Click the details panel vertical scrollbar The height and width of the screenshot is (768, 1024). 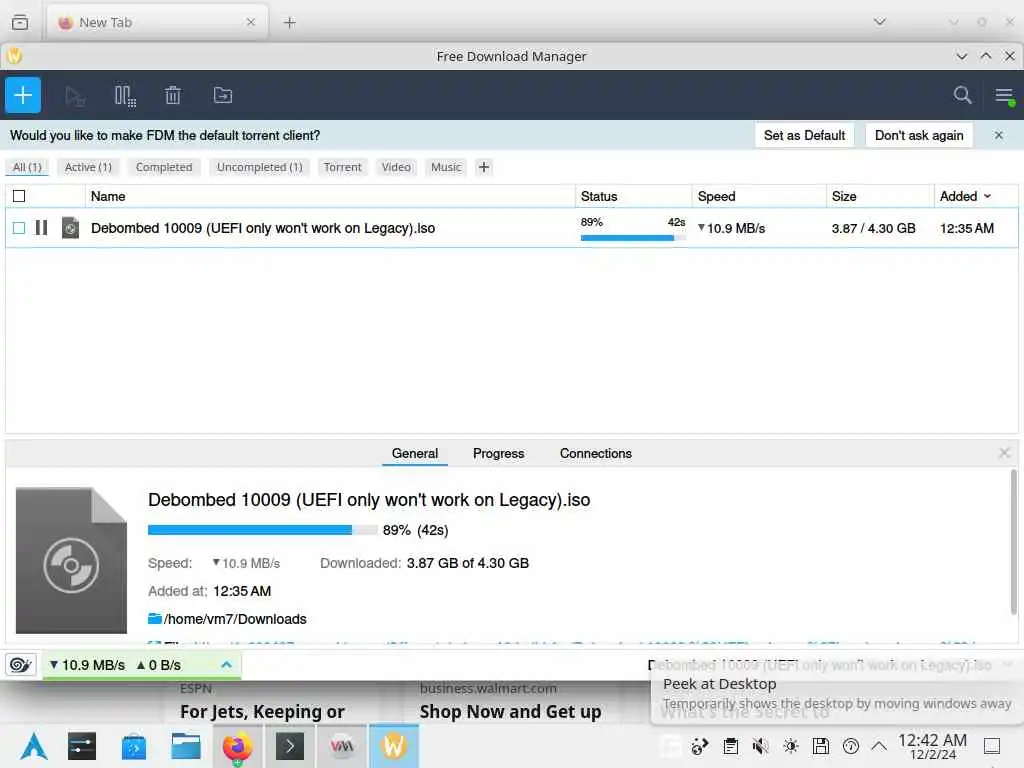pos(1014,542)
